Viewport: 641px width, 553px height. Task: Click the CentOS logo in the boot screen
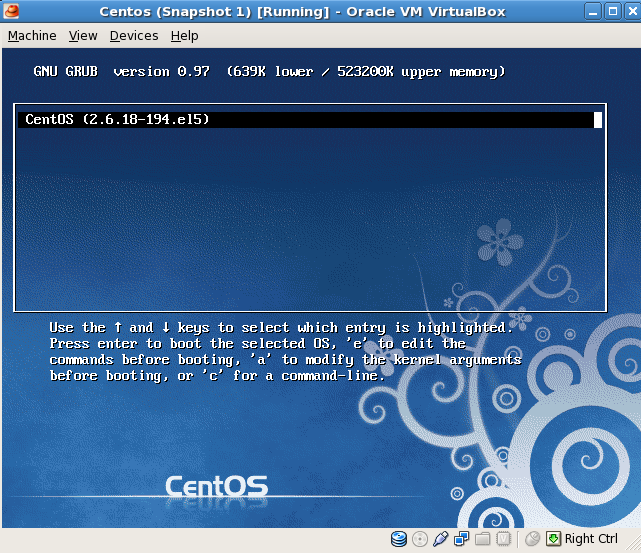216,487
